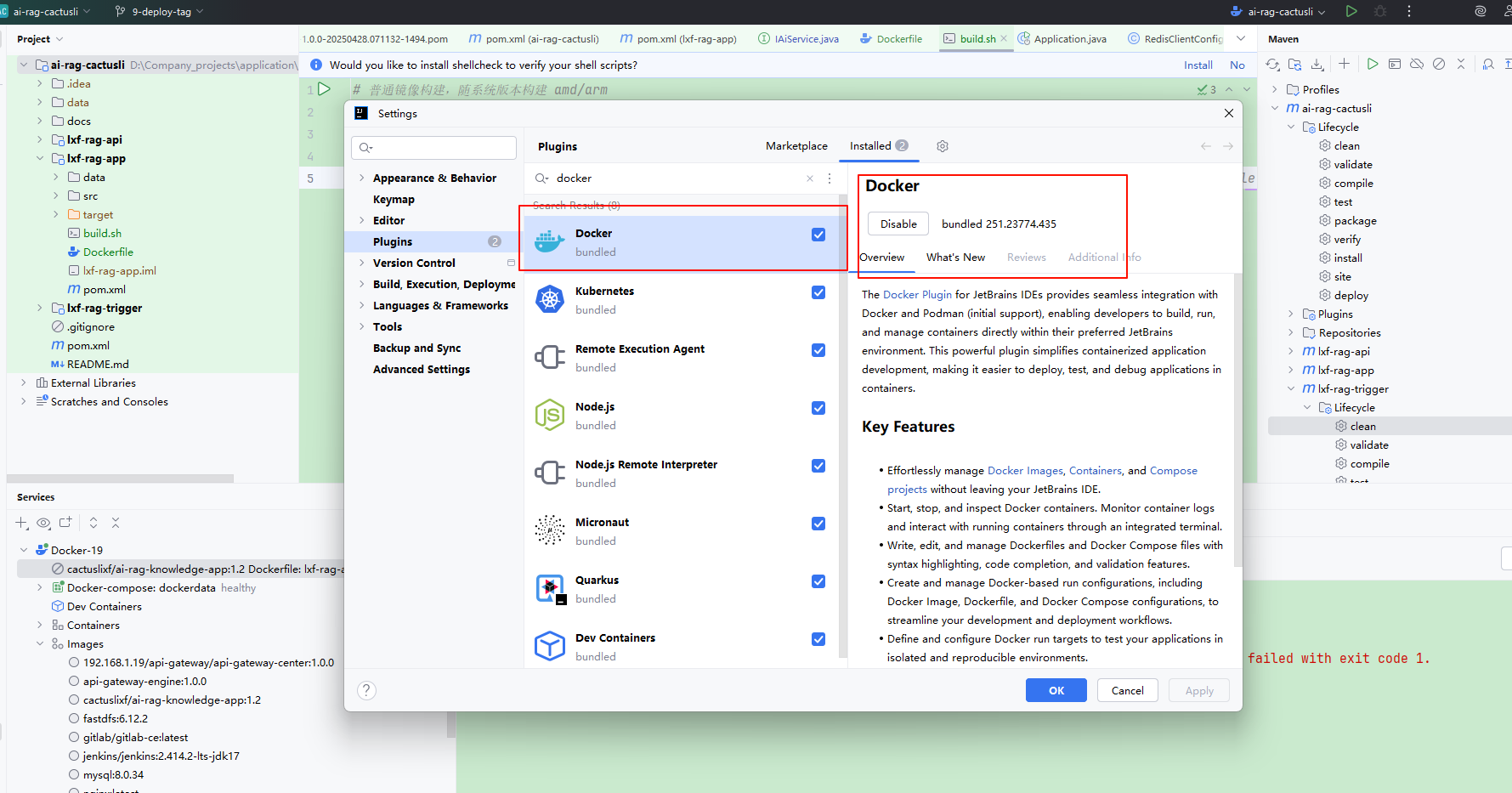
Task: Uncheck the Kubernetes plugin checkbox
Action: coord(818,292)
